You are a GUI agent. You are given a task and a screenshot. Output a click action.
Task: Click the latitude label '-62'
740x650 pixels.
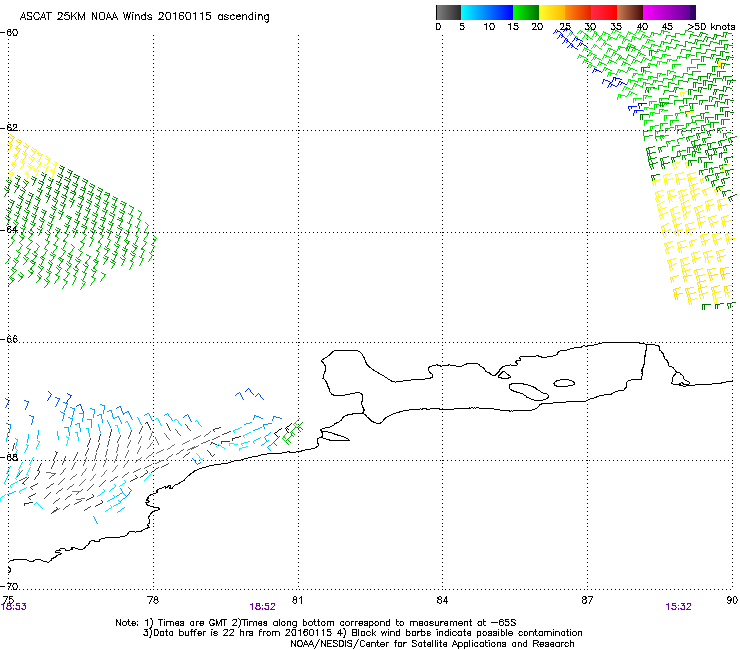(9, 128)
